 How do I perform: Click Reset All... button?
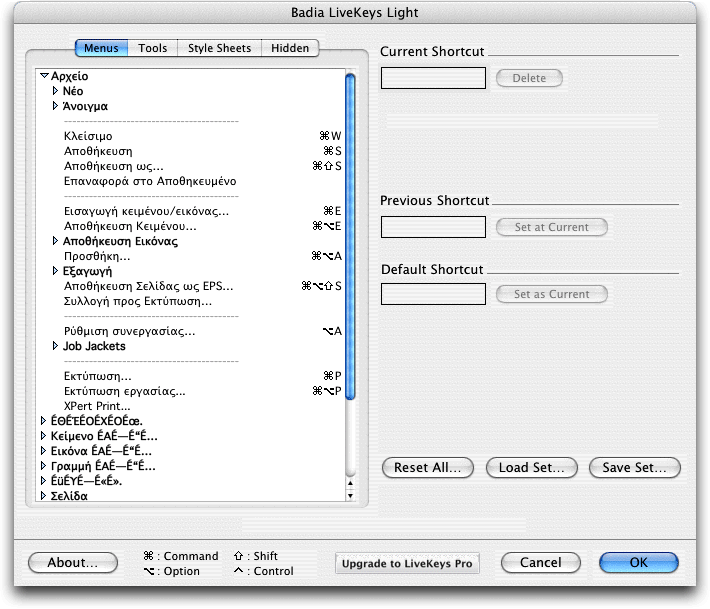[x=428, y=467]
